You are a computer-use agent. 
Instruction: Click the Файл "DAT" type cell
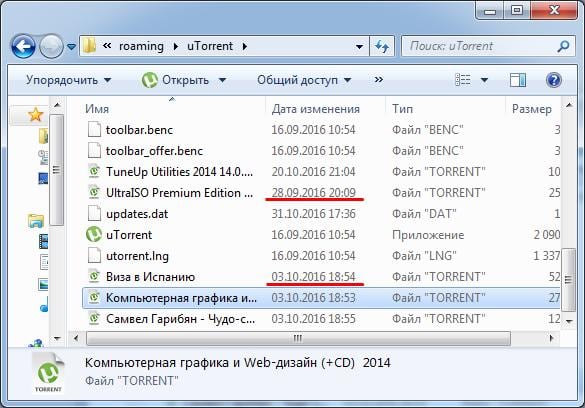tap(424, 214)
